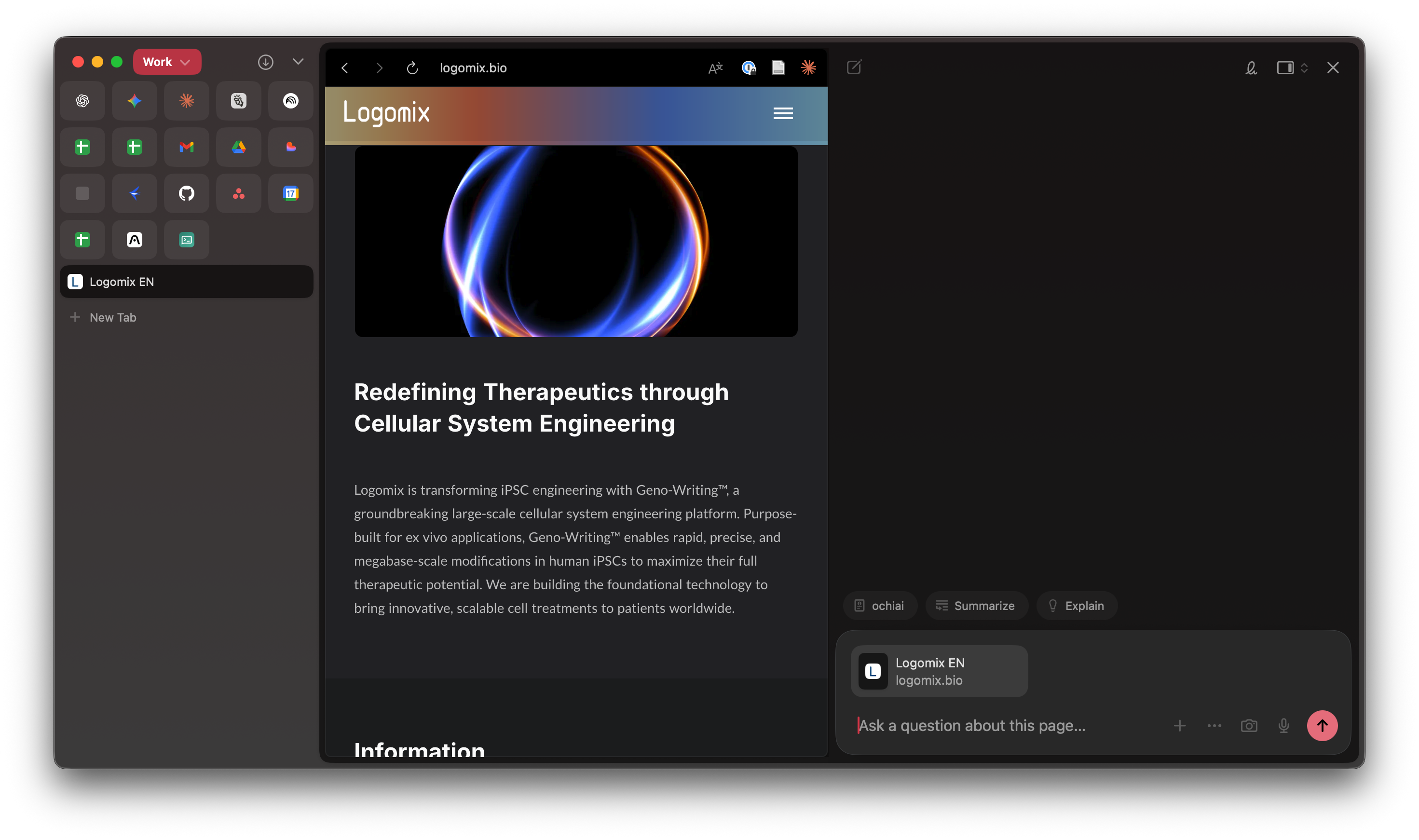The width and height of the screenshot is (1419, 840).
Task: Open the ChatGPT pinned shortcut
Action: click(82, 101)
